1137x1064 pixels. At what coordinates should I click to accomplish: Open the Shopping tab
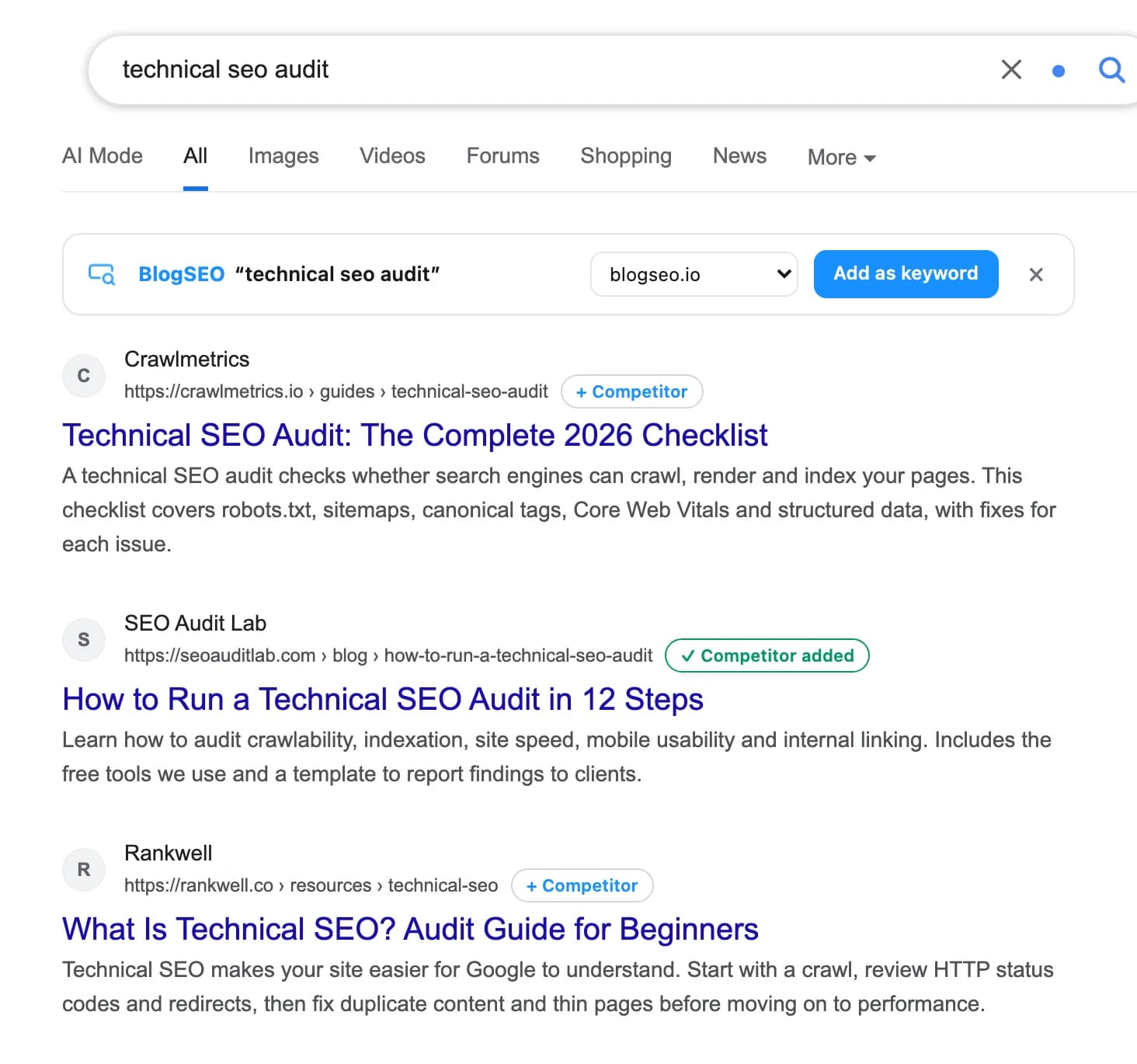coord(626,156)
